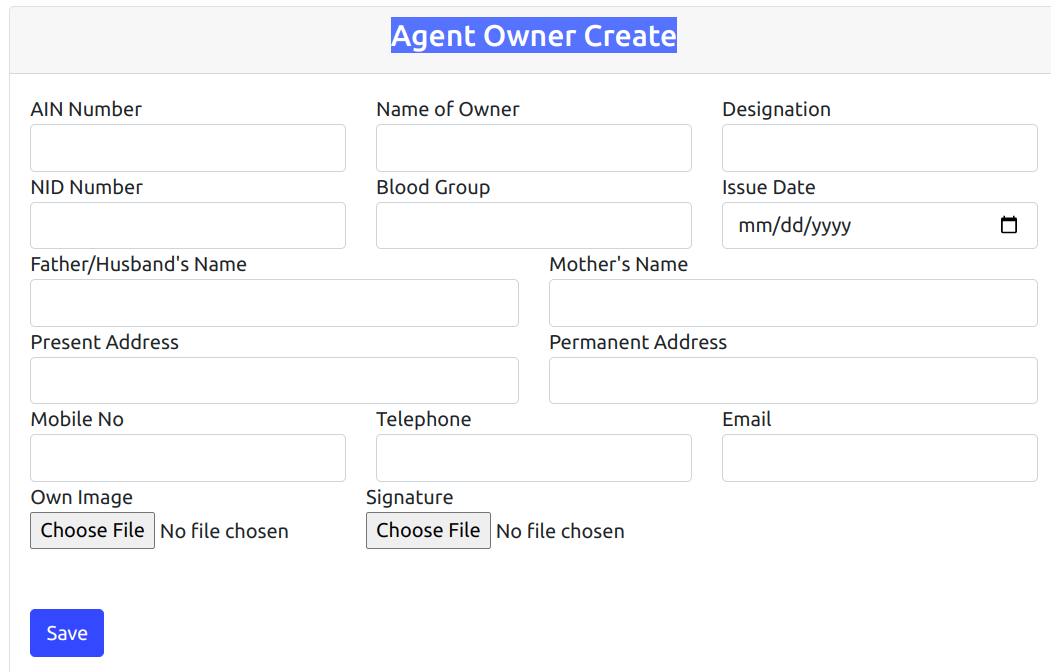
Task: Choose a file for Own Image
Action: click(92, 531)
